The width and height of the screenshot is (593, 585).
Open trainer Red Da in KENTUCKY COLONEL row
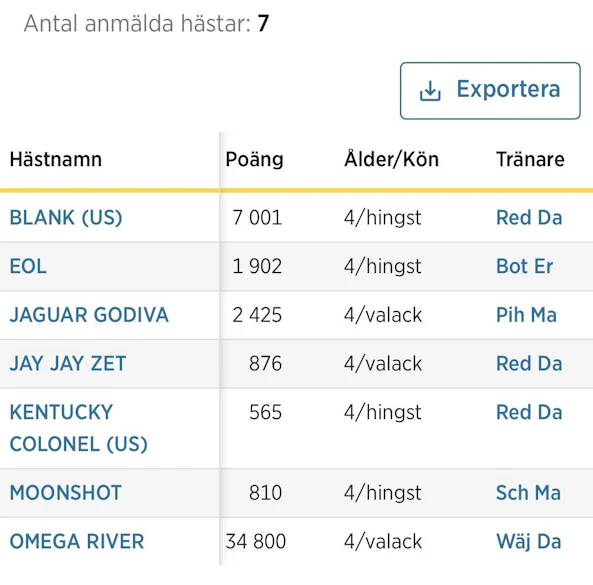point(529,412)
